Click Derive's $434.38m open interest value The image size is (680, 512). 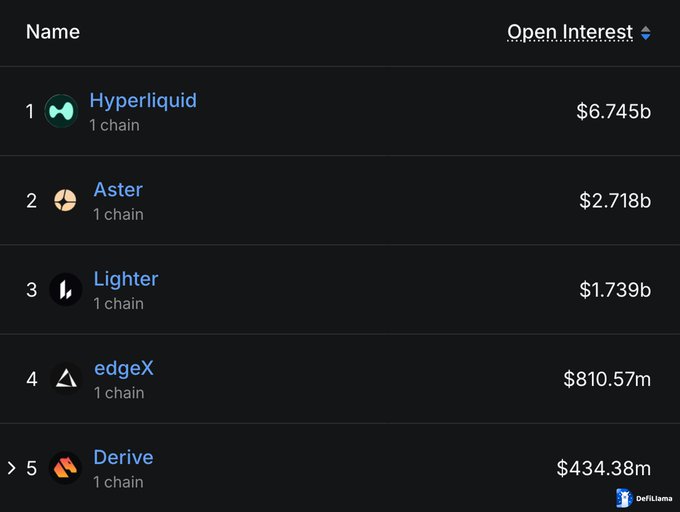tap(604, 468)
